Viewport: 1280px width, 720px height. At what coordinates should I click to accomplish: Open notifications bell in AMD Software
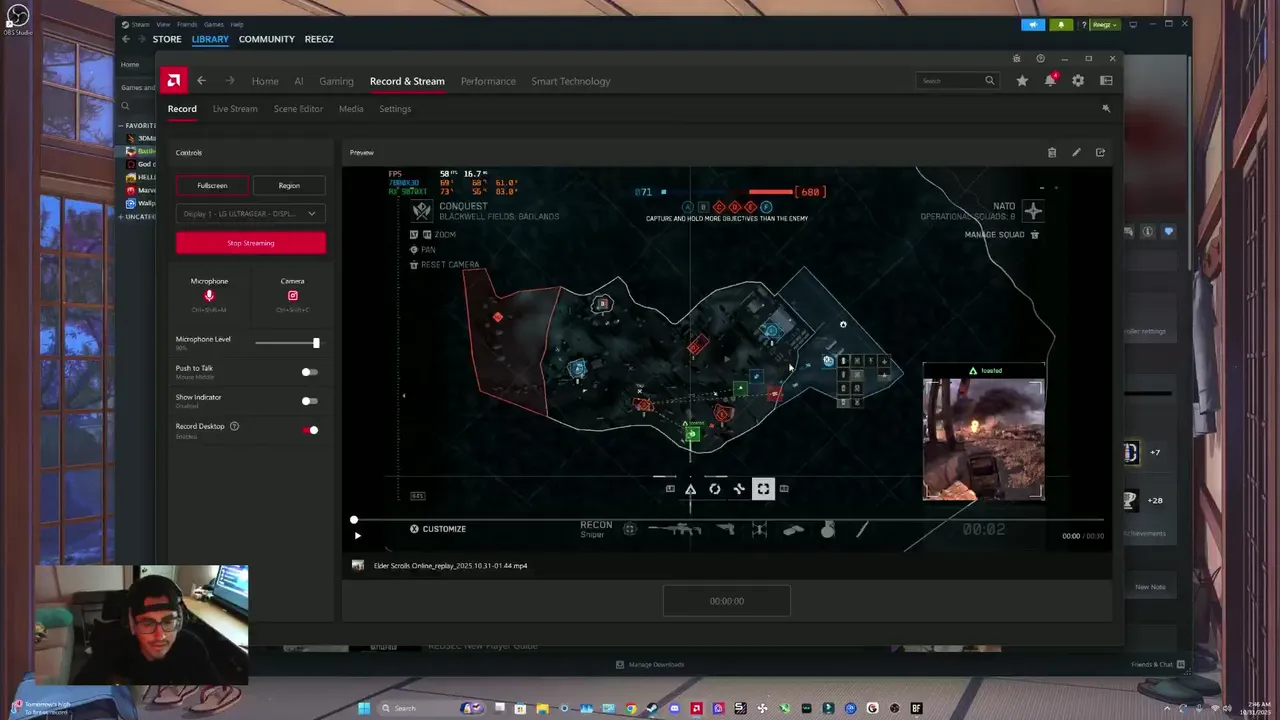pos(1050,81)
